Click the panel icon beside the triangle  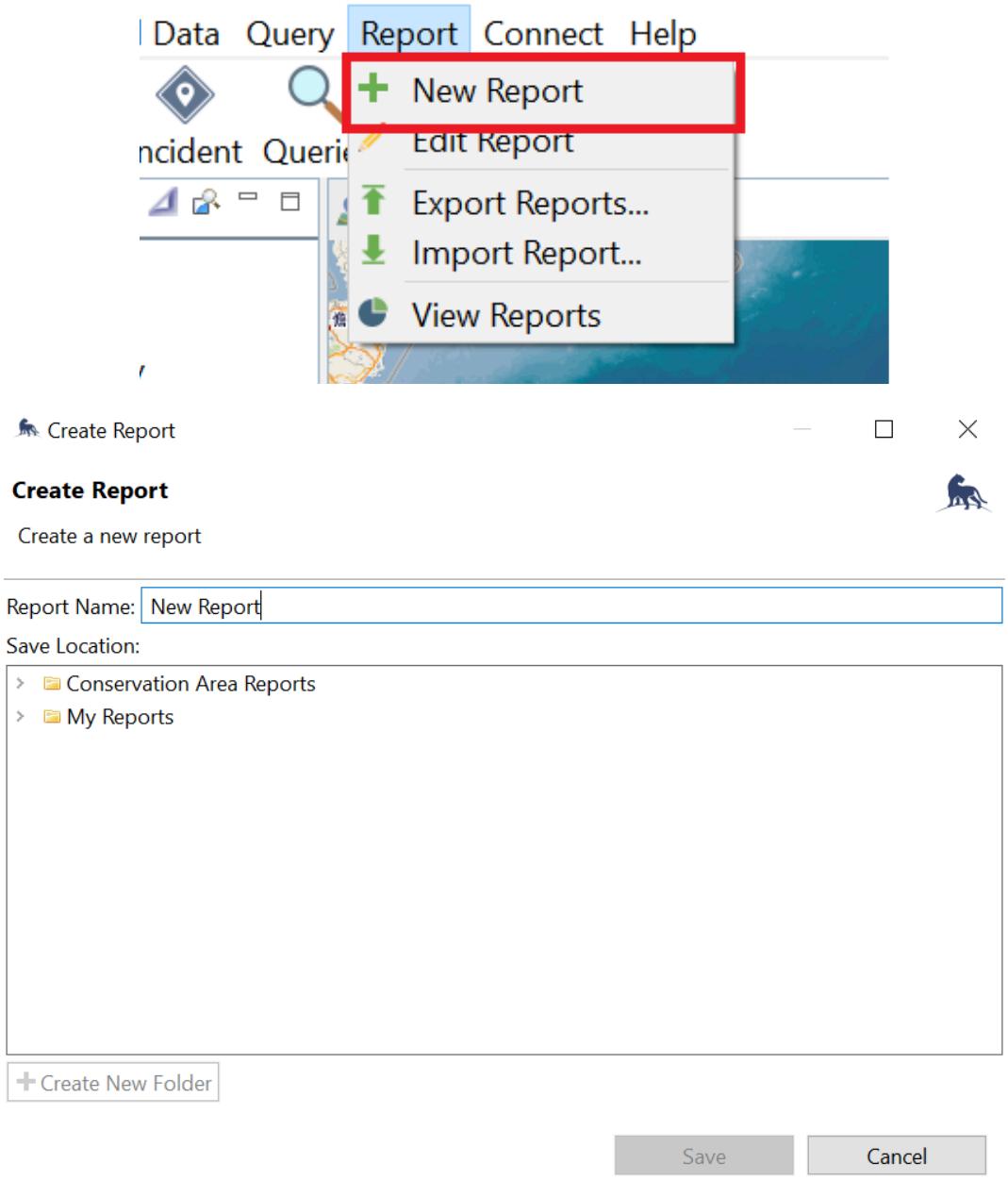(206, 201)
